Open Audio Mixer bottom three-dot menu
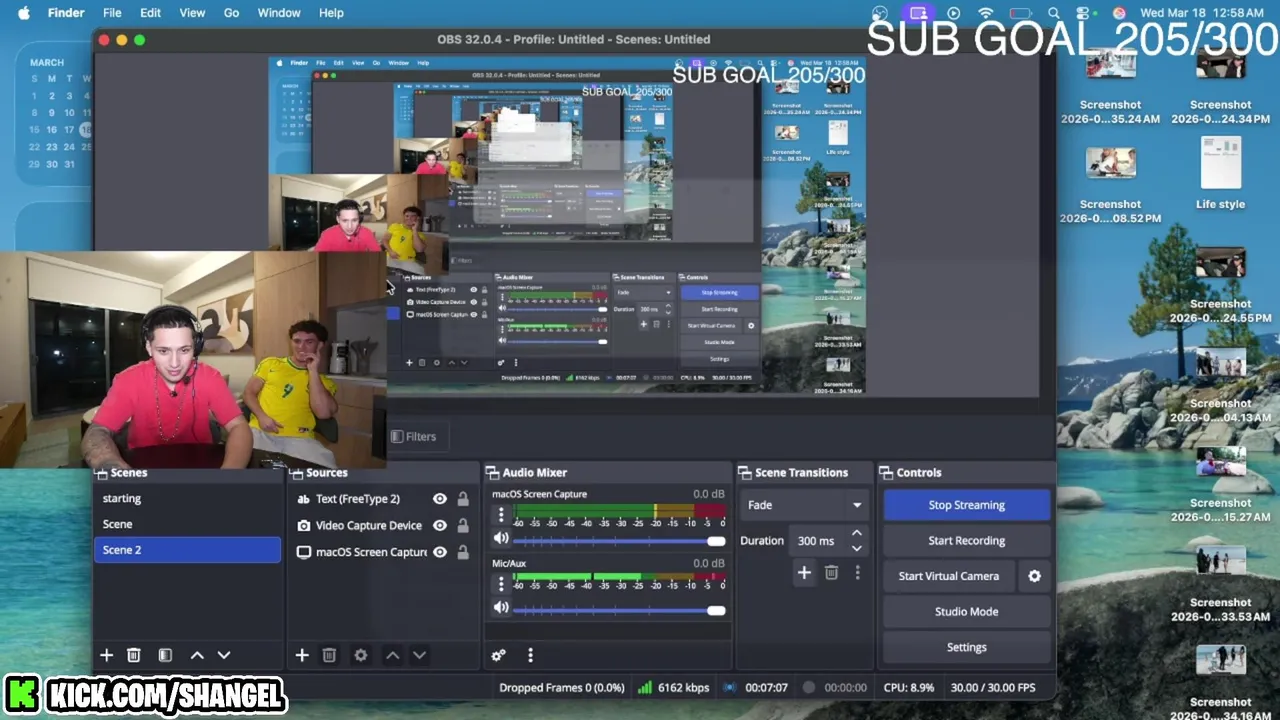 (530, 655)
